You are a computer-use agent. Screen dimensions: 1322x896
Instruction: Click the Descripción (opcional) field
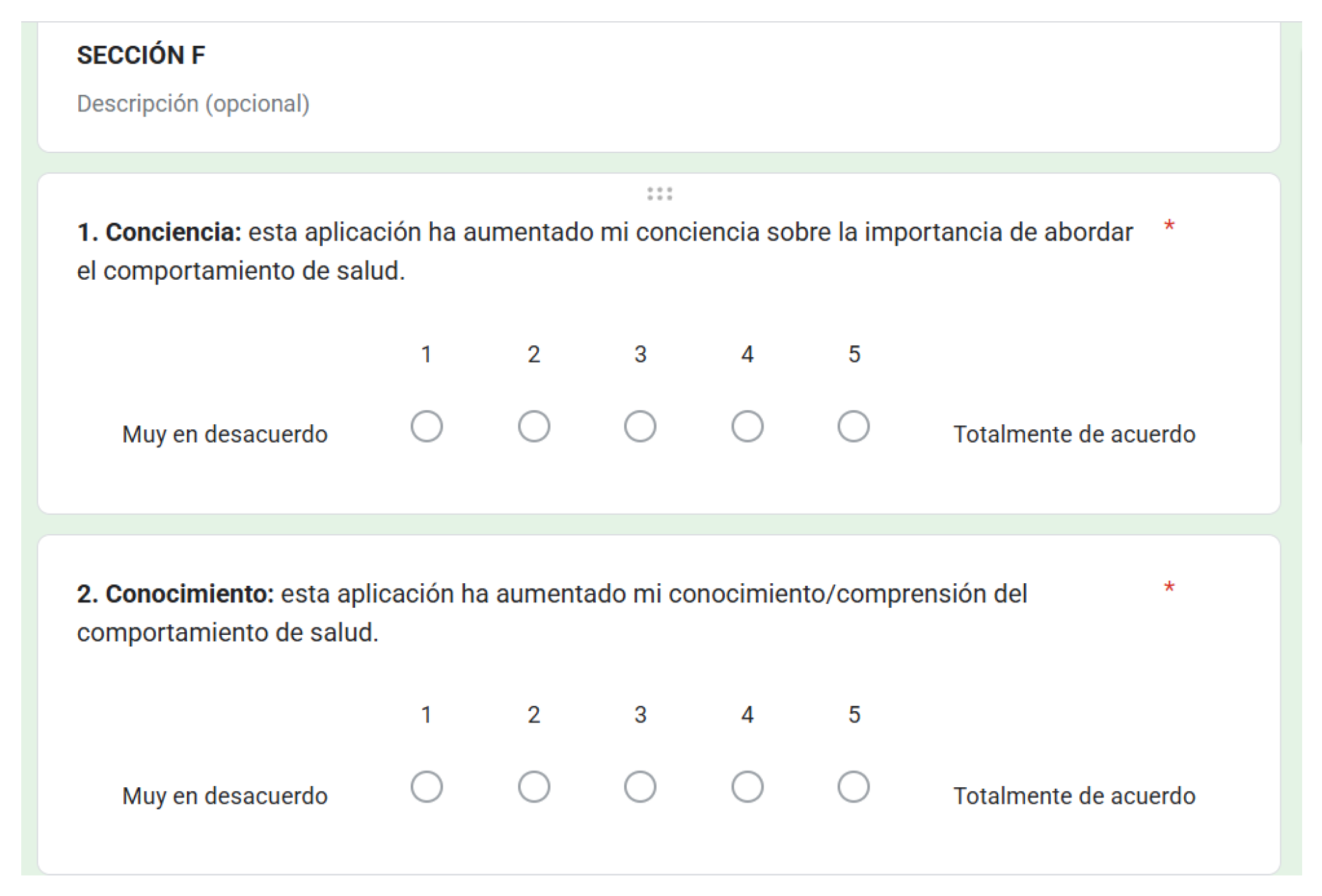[x=193, y=104]
